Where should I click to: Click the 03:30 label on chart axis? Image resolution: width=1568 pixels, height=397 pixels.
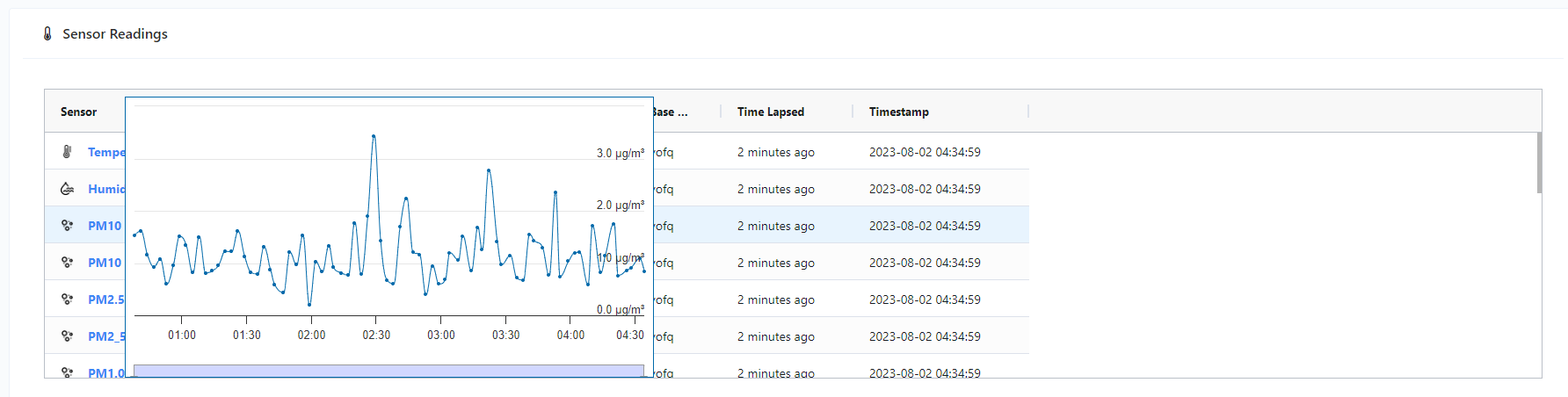click(x=506, y=336)
